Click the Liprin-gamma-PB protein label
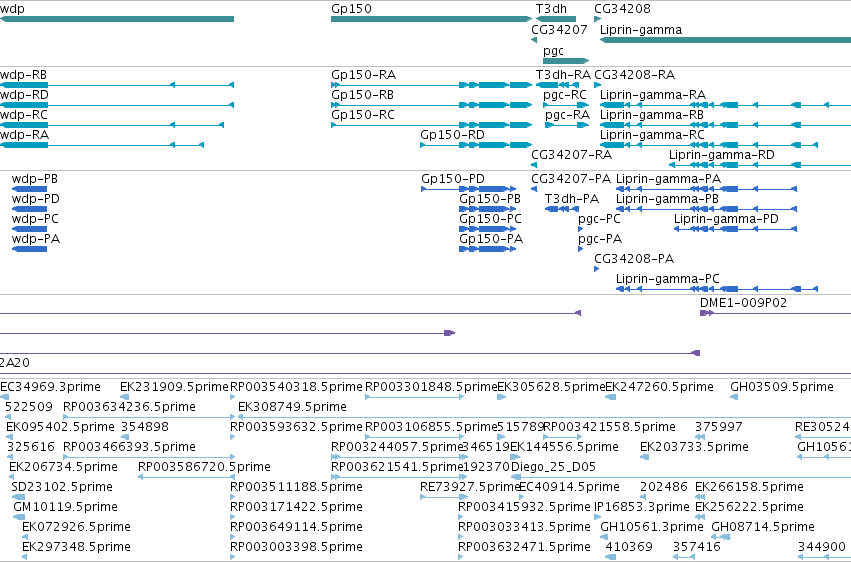 (x=667, y=199)
